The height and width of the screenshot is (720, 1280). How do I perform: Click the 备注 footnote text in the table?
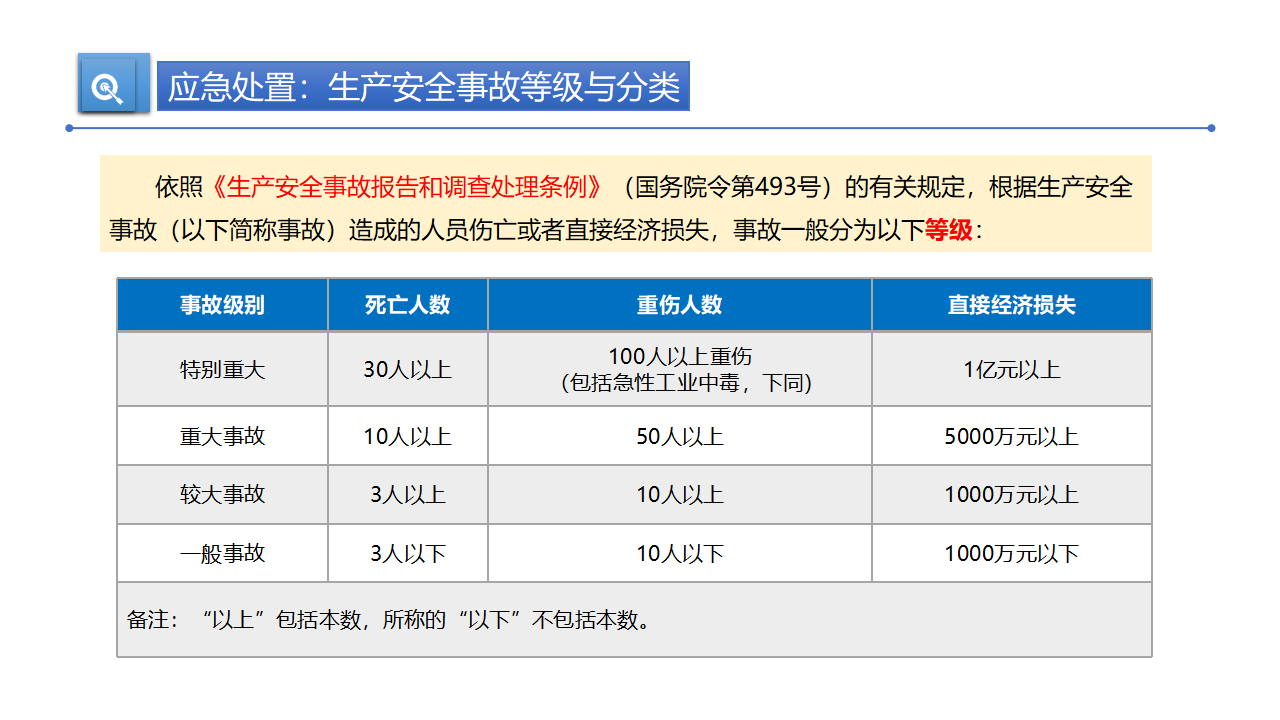coord(391,619)
